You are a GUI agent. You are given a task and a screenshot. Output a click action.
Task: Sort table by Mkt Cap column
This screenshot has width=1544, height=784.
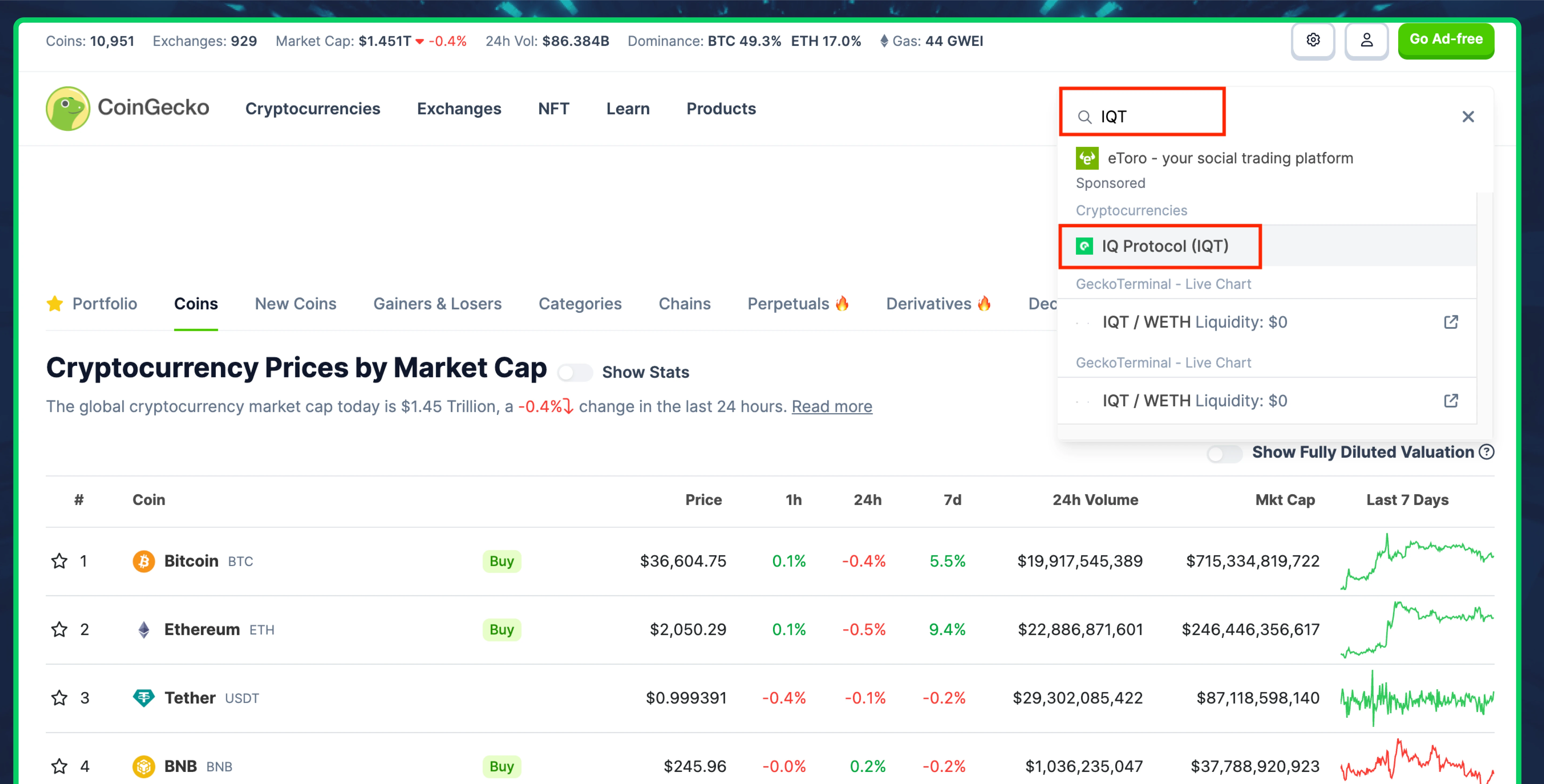(1285, 500)
